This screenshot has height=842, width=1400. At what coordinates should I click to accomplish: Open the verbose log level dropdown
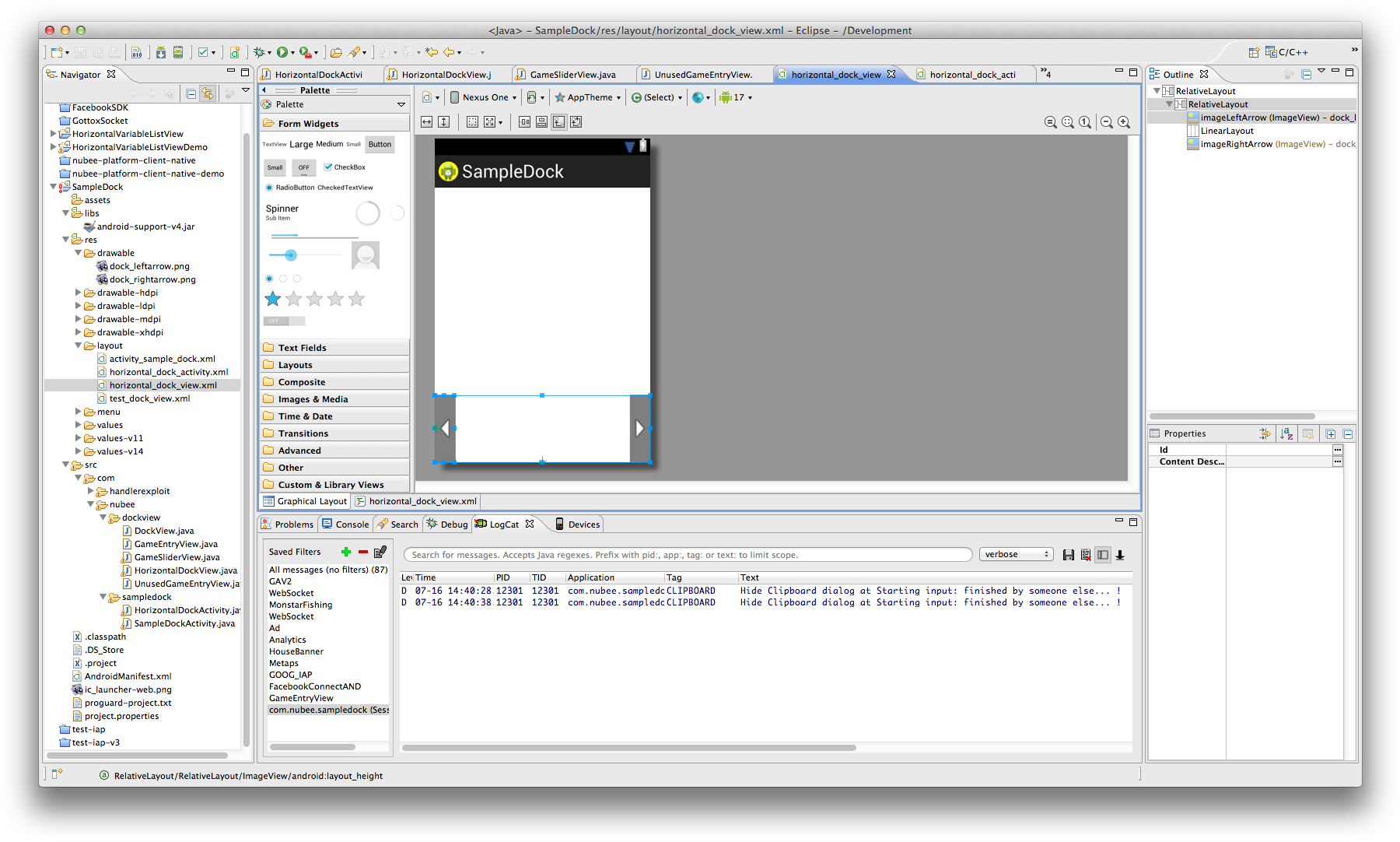coord(1016,554)
